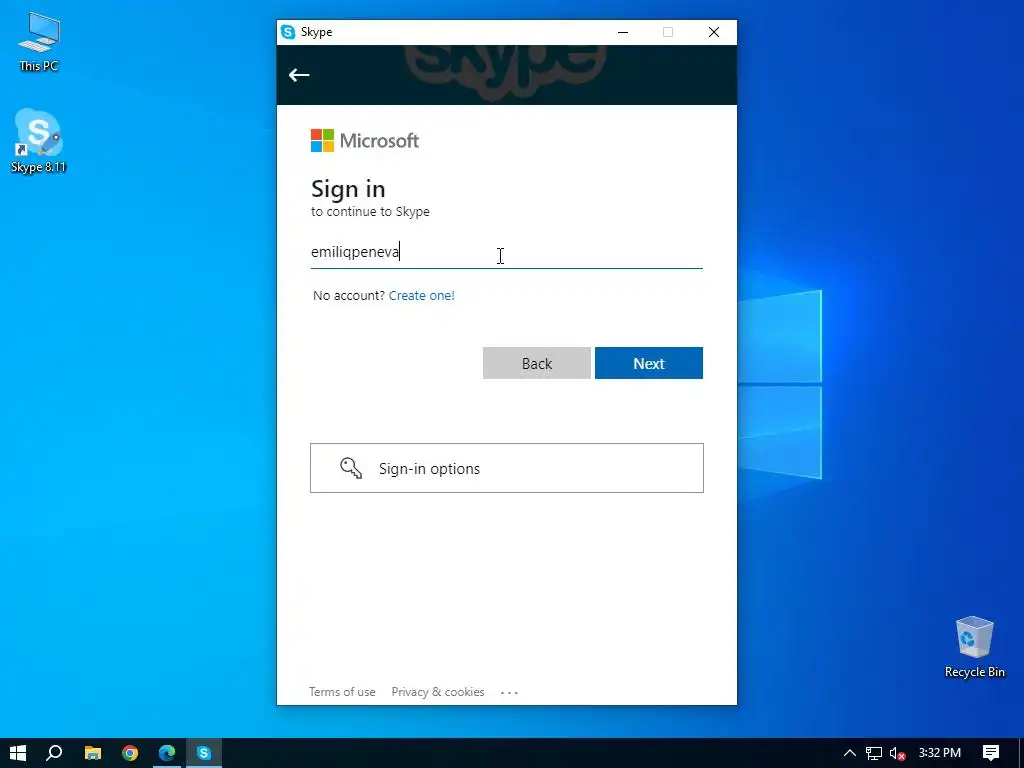
Task: Click the account username input field
Action: coord(507,252)
